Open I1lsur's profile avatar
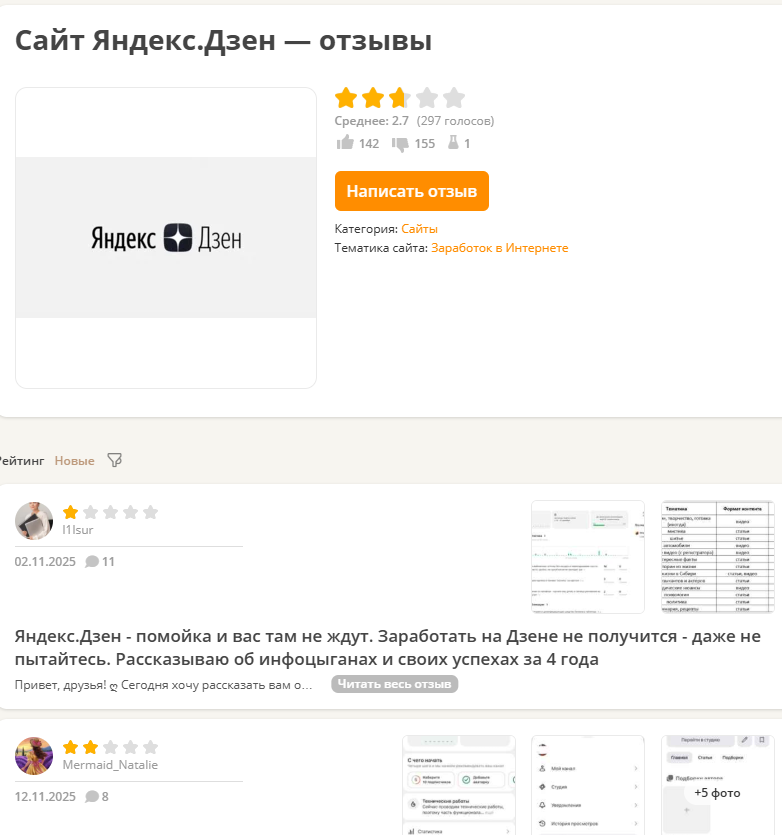 click(x=34, y=521)
